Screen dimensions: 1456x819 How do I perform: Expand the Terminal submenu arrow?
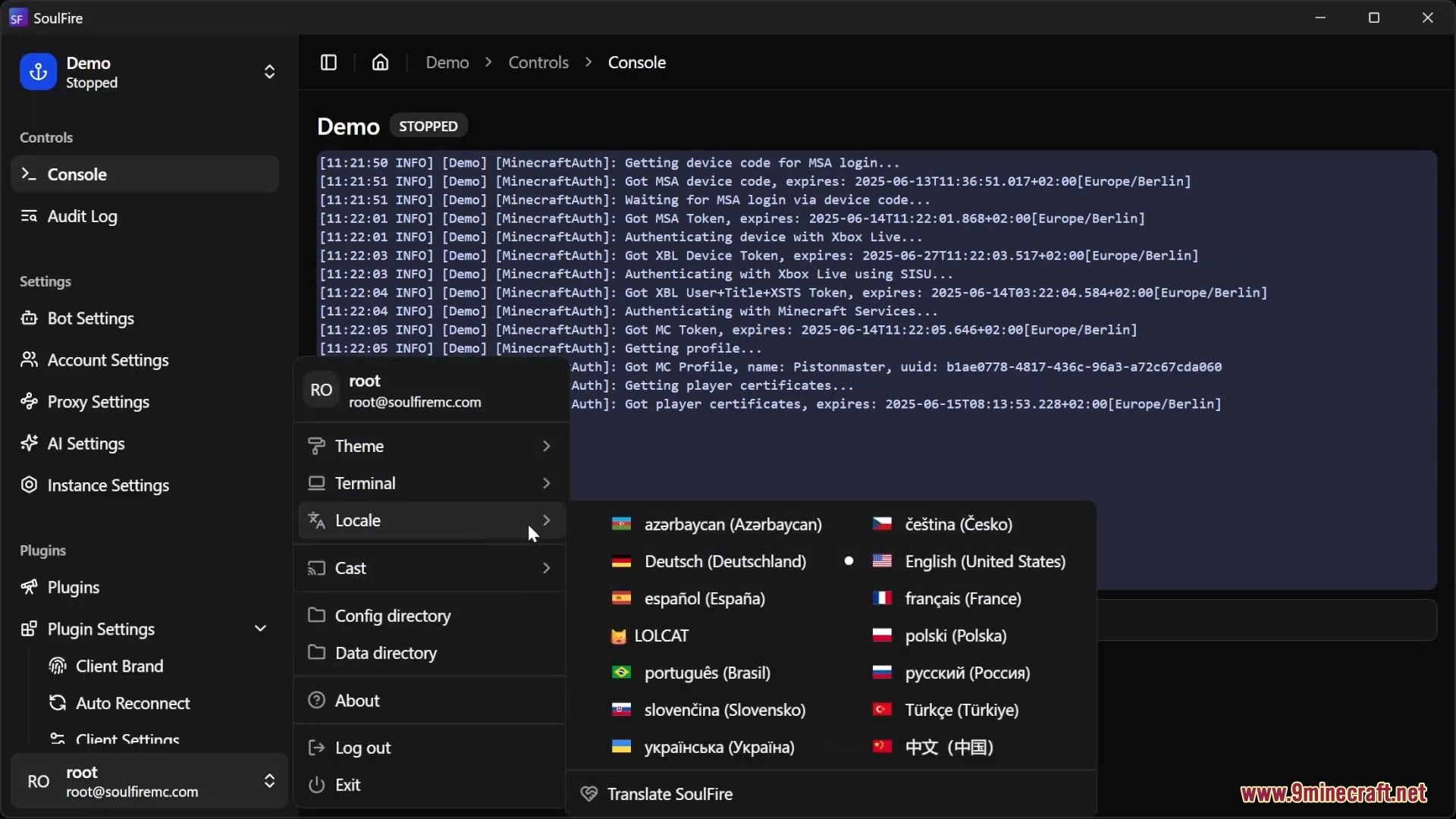pos(546,483)
